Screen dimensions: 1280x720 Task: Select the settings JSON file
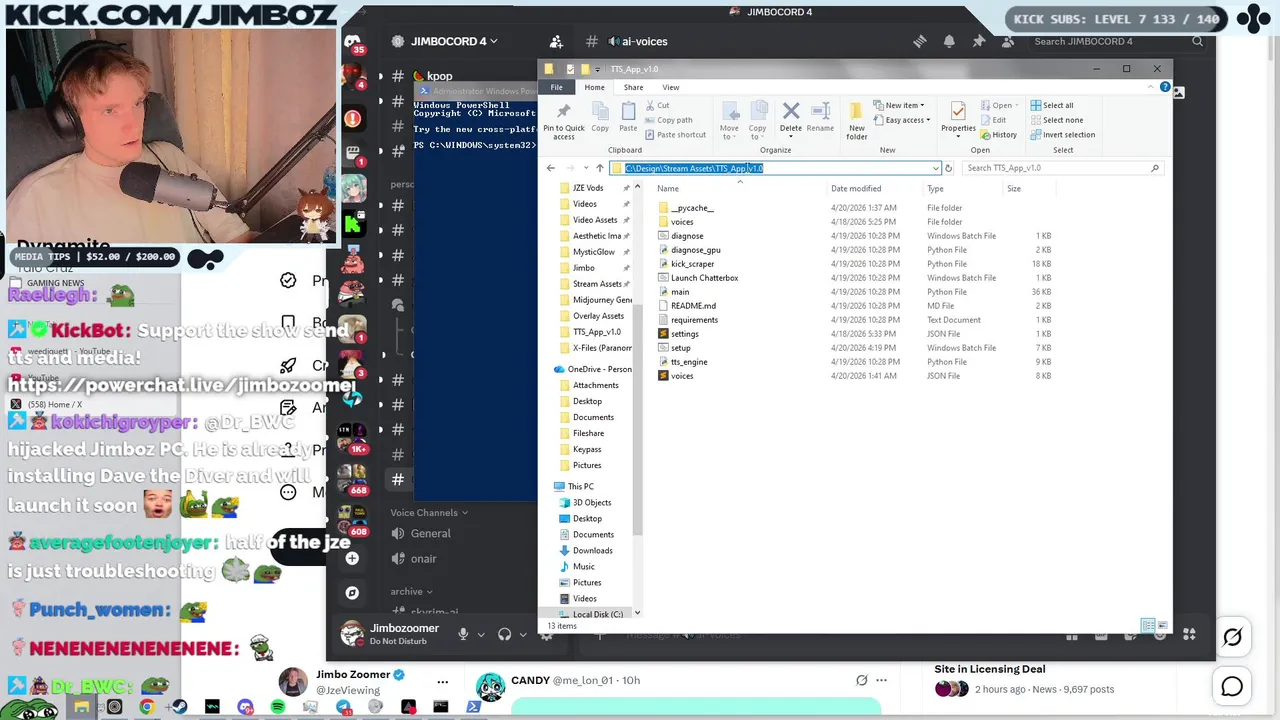point(684,334)
